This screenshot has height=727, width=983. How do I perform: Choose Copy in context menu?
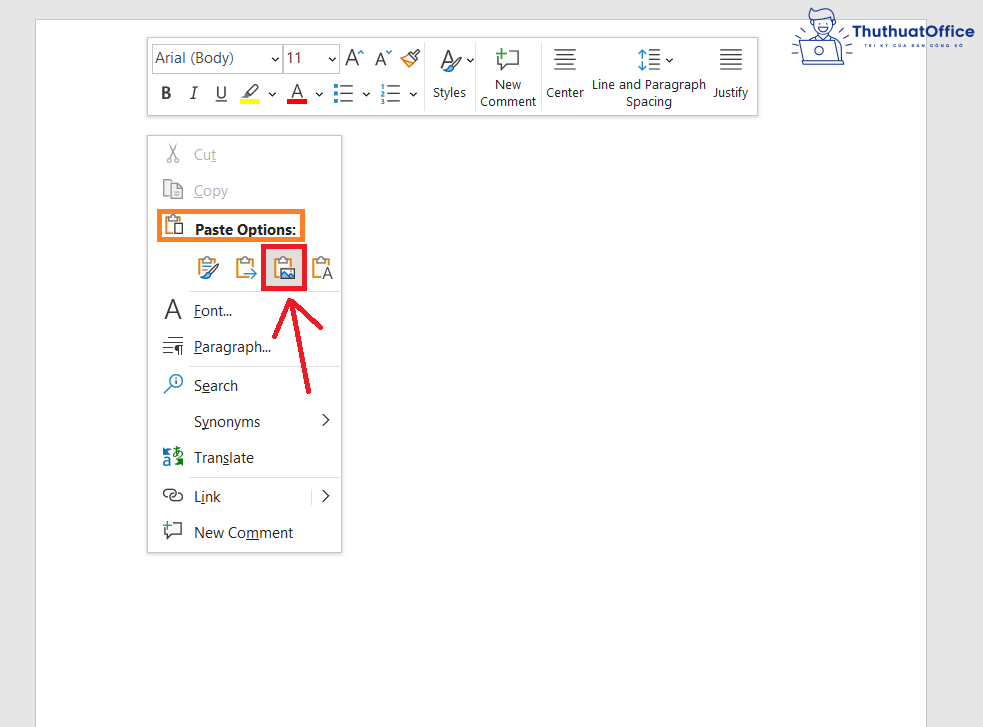coord(244,191)
